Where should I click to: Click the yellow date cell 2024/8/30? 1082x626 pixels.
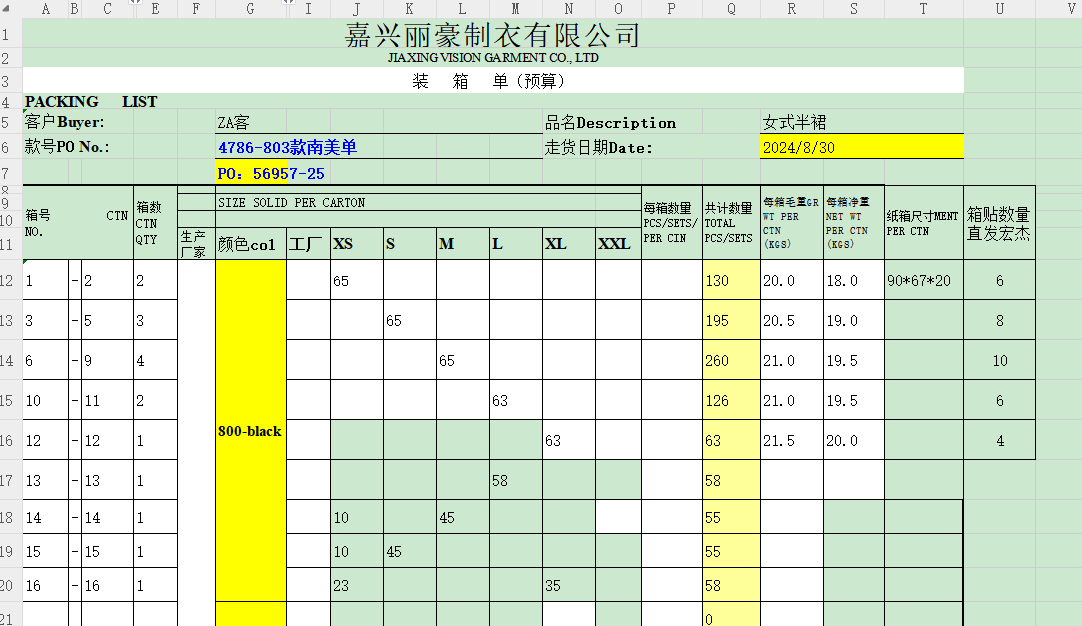click(x=861, y=147)
